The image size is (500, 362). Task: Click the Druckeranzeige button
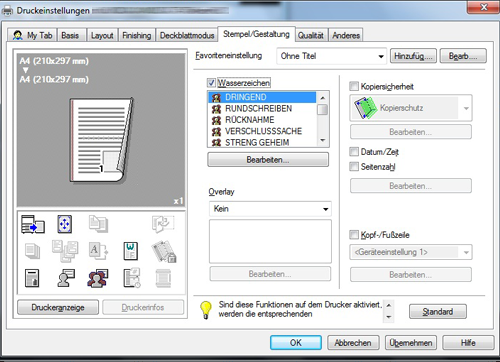pos(58,307)
